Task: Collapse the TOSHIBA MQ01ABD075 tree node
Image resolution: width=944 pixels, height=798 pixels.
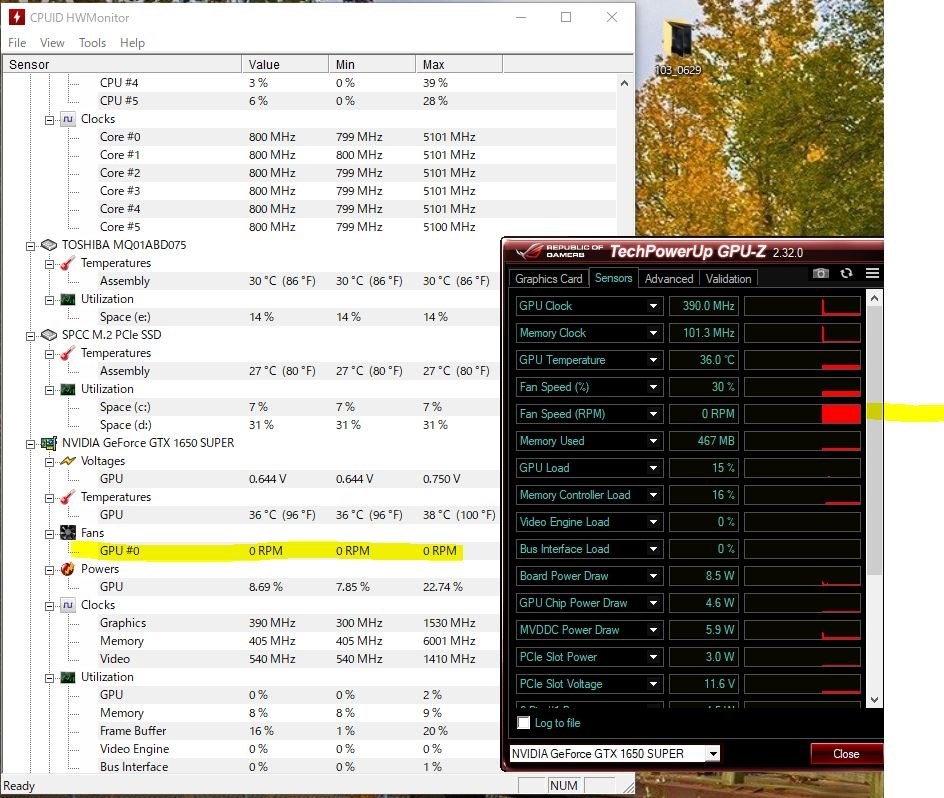Action: (x=30, y=245)
